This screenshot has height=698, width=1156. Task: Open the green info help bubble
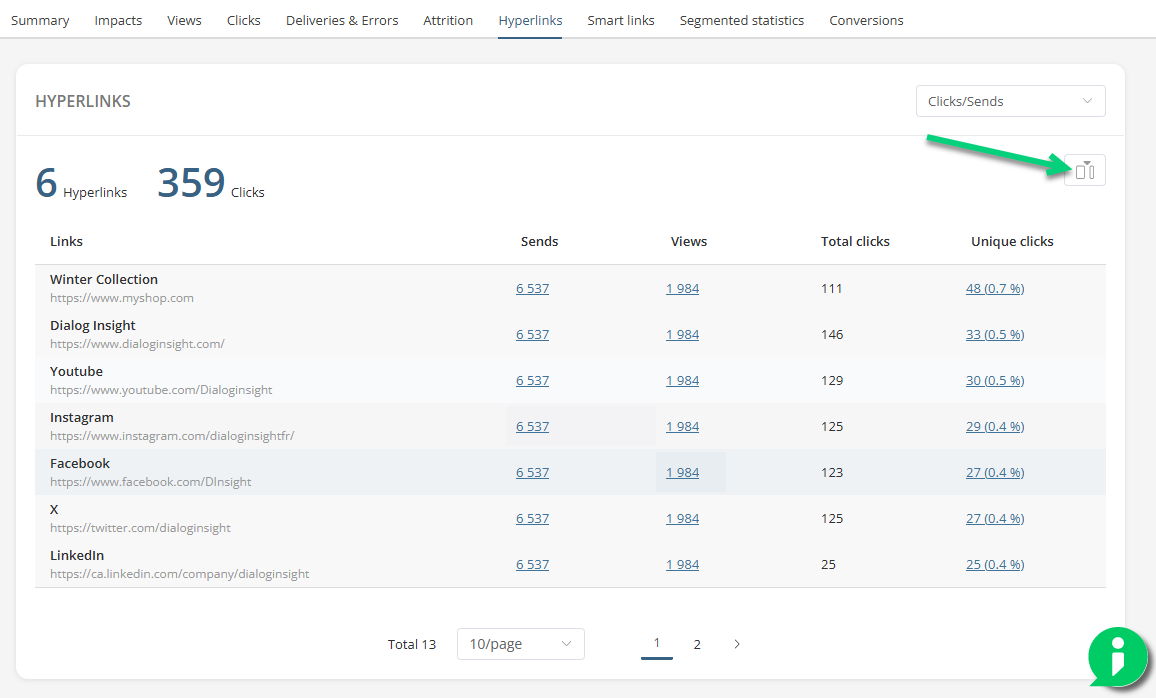coord(1118,657)
